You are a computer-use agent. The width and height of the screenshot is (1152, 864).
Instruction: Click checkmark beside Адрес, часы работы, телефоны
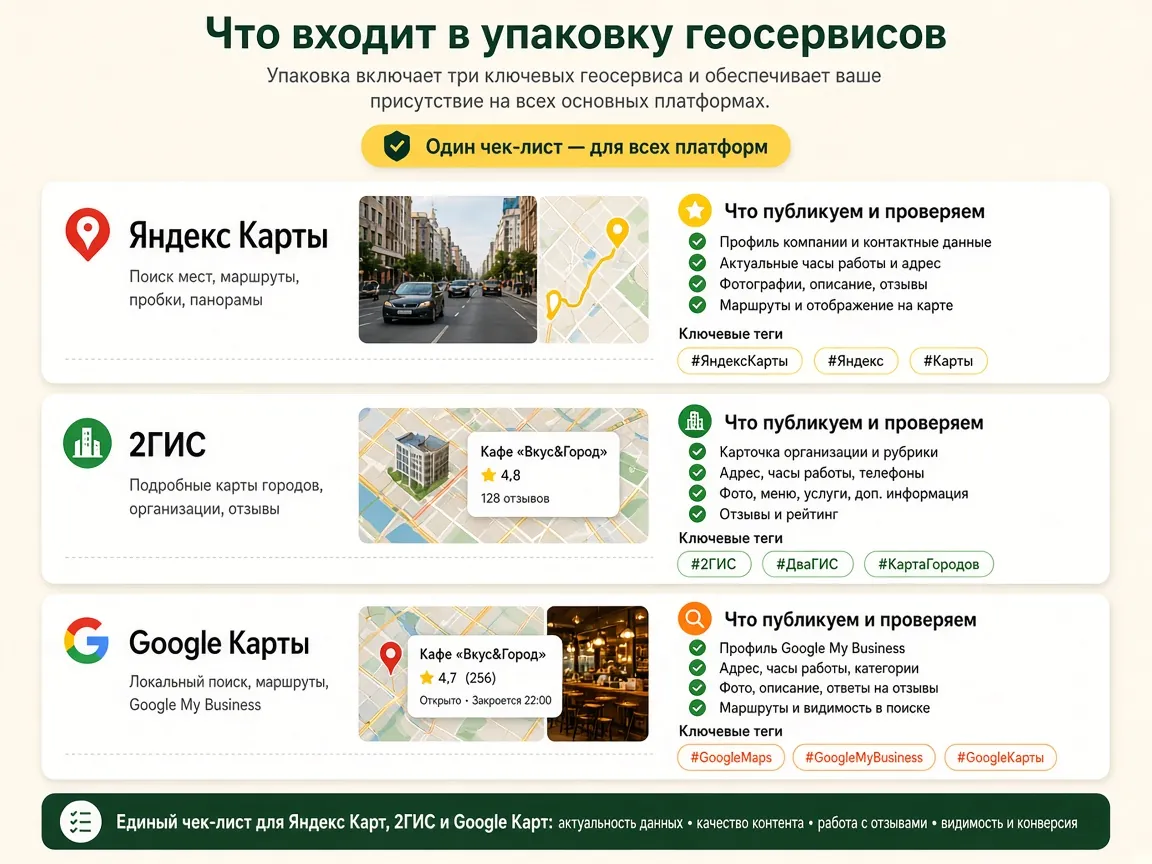click(x=697, y=472)
